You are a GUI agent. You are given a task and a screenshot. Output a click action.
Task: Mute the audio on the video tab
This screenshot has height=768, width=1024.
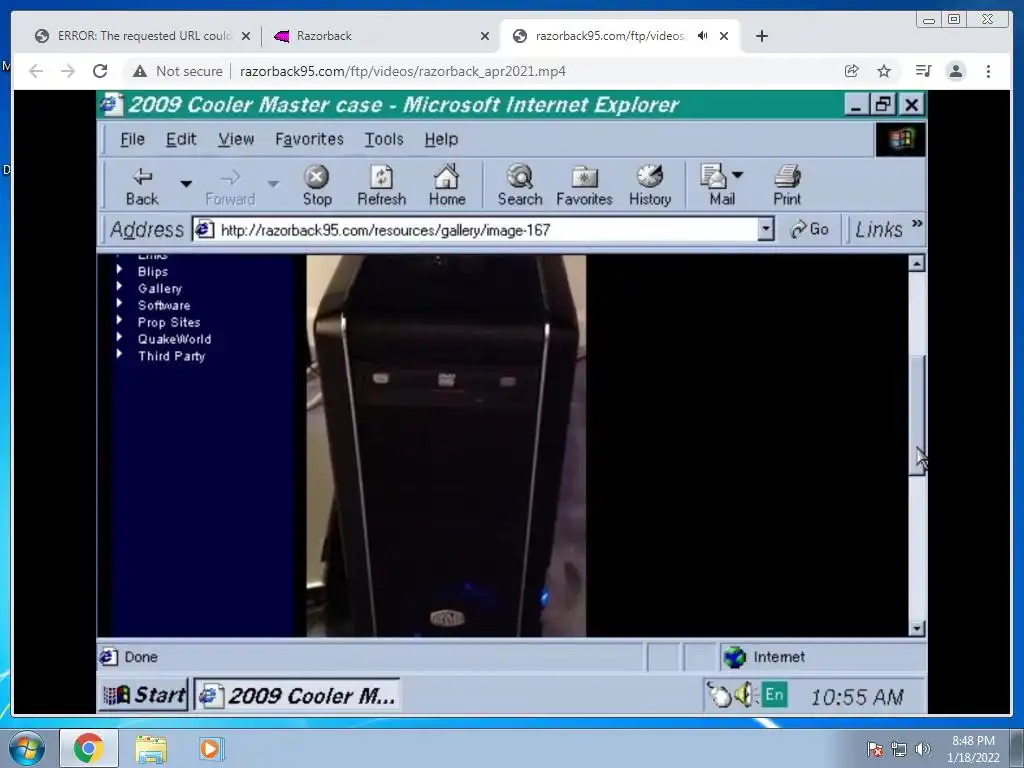coord(702,36)
